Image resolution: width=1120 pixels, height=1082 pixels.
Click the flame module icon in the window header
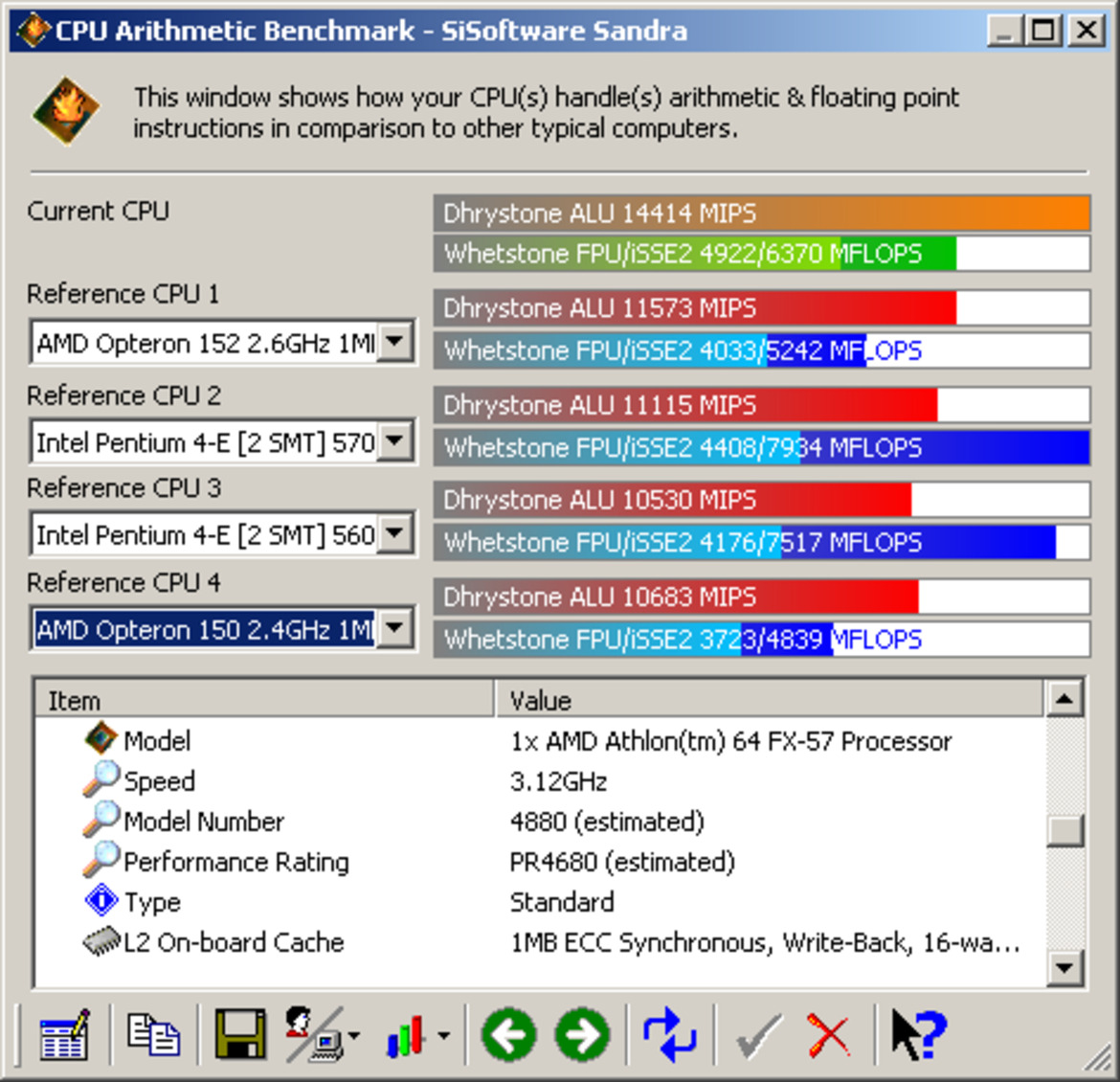(66, 111)
